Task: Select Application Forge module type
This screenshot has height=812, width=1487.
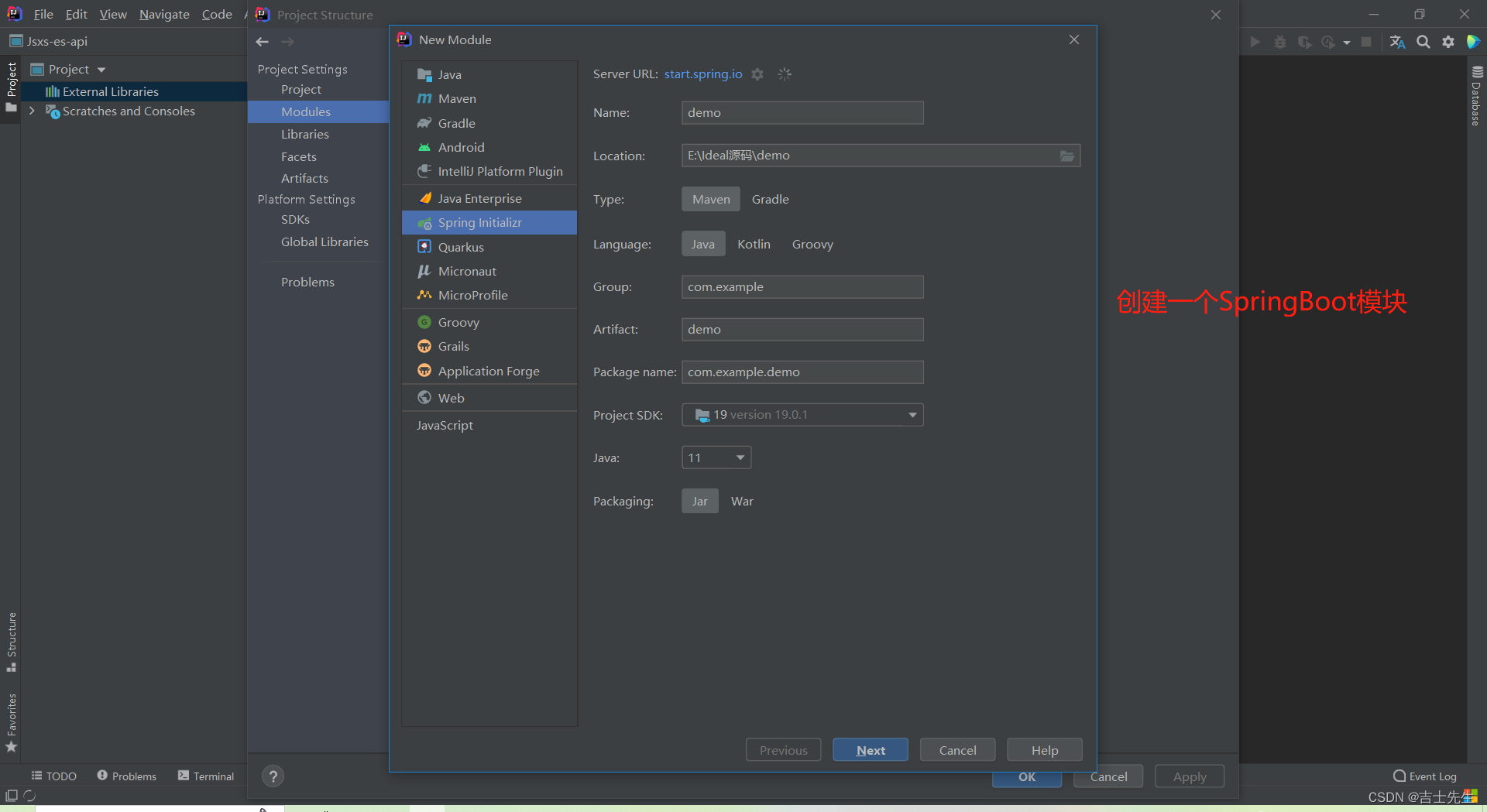Action: click(x=489, y=371)
